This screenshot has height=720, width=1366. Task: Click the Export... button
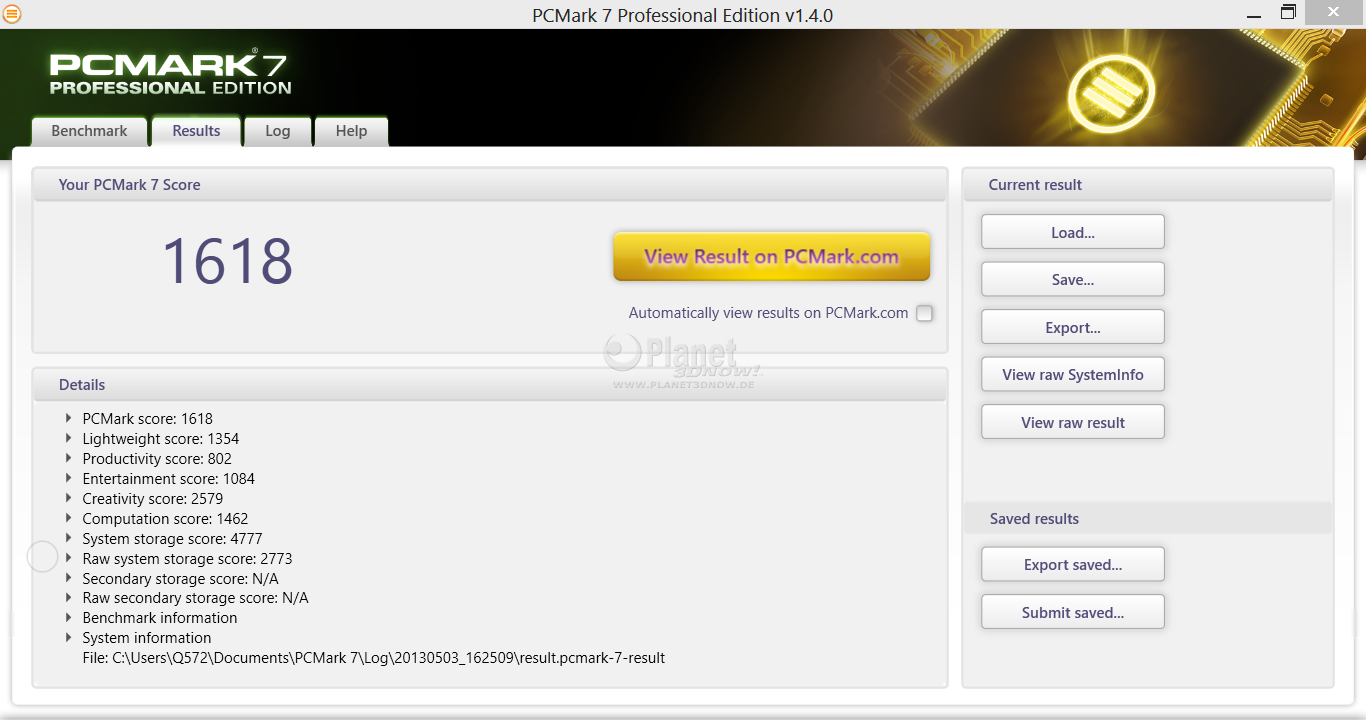point(1073,327)
